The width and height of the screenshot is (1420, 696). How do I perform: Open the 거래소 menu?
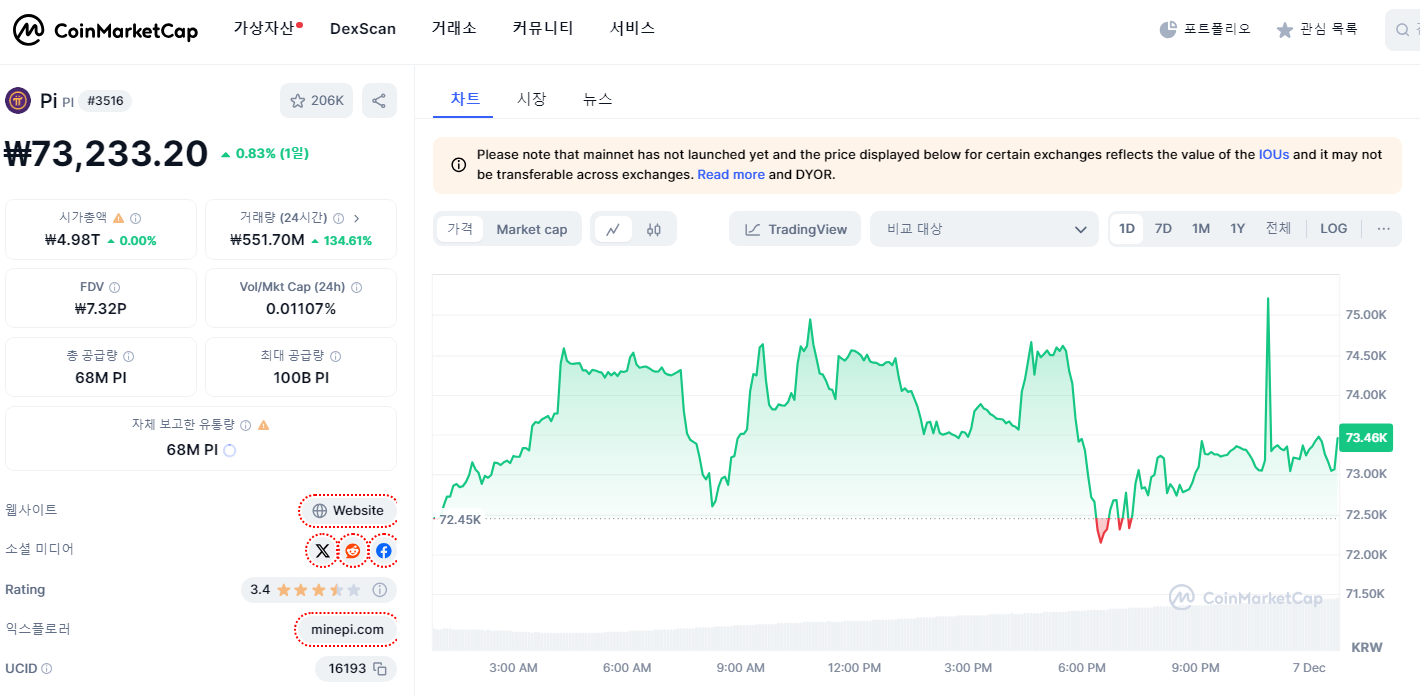point(454,28)
